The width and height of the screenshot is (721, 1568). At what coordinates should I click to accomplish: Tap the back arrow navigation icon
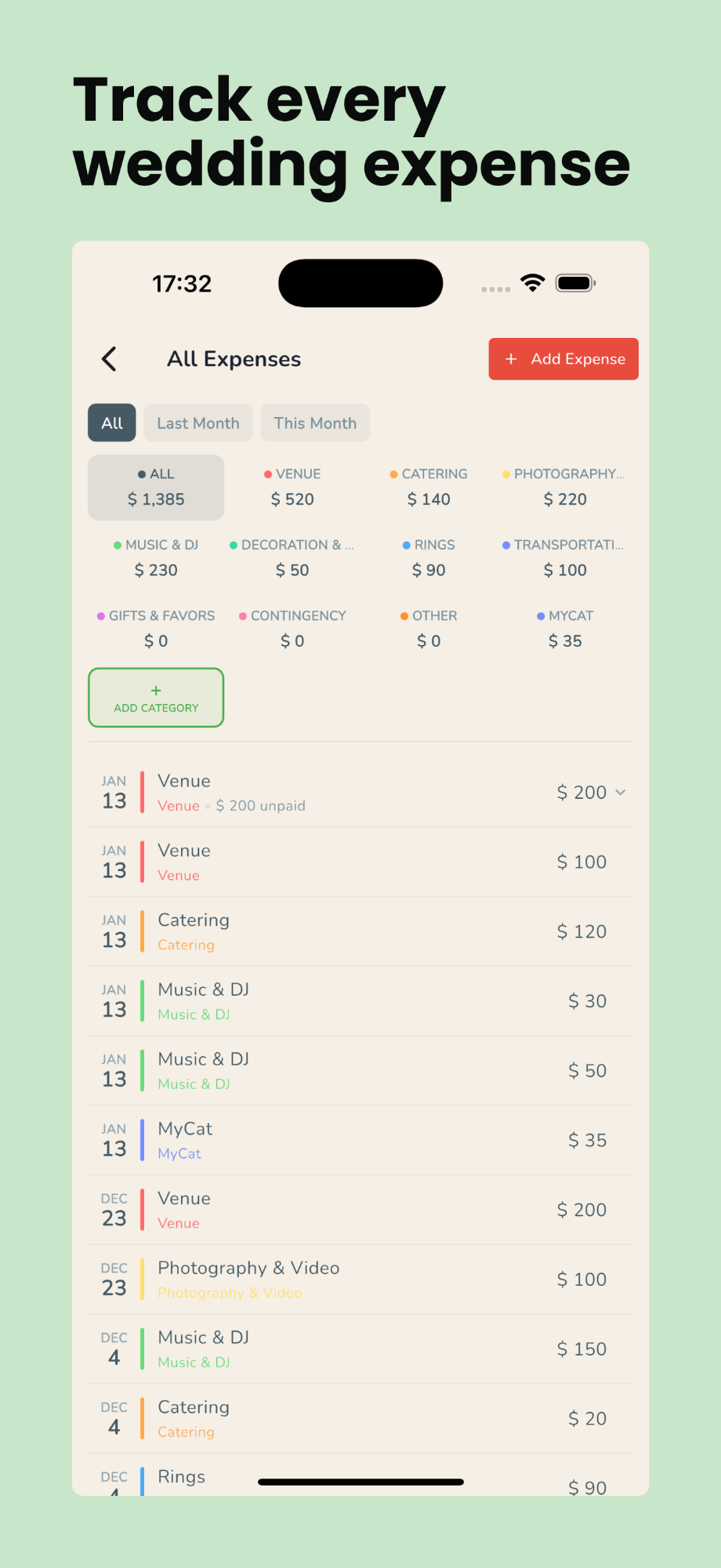tap(109, 359)
